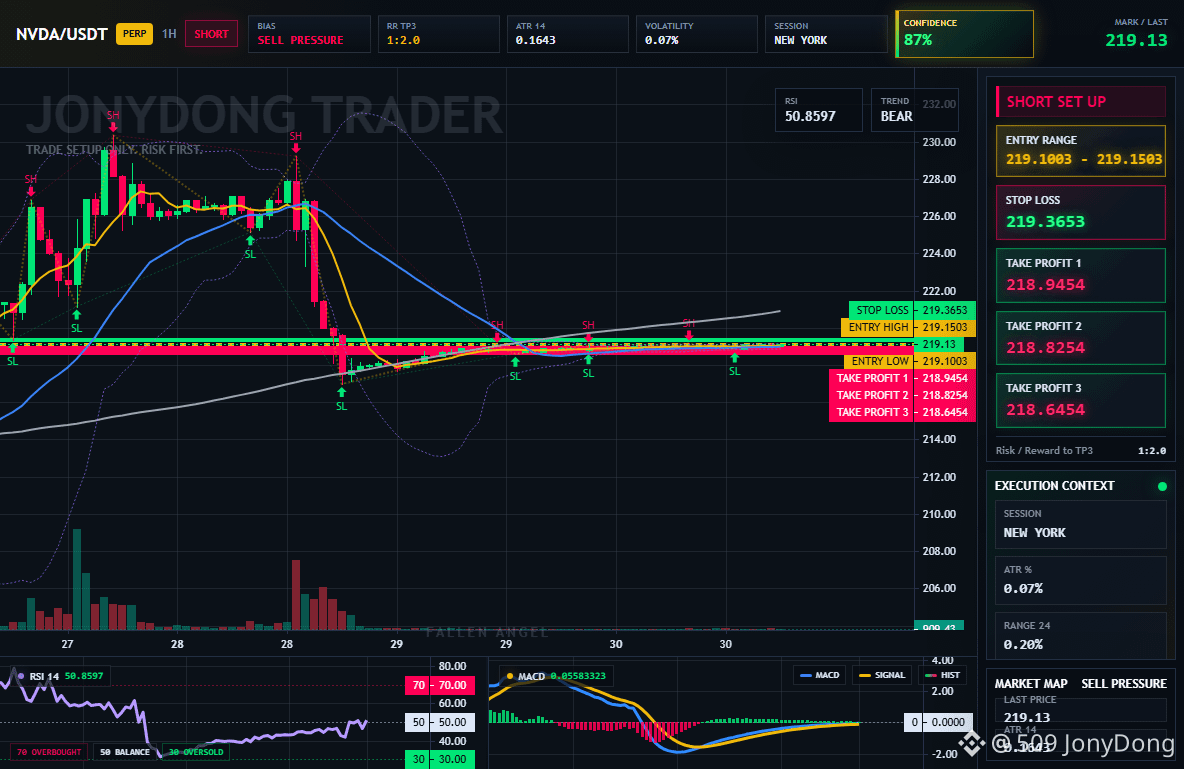Click the MARK / LAST price 219.13

pos(1136,41)
